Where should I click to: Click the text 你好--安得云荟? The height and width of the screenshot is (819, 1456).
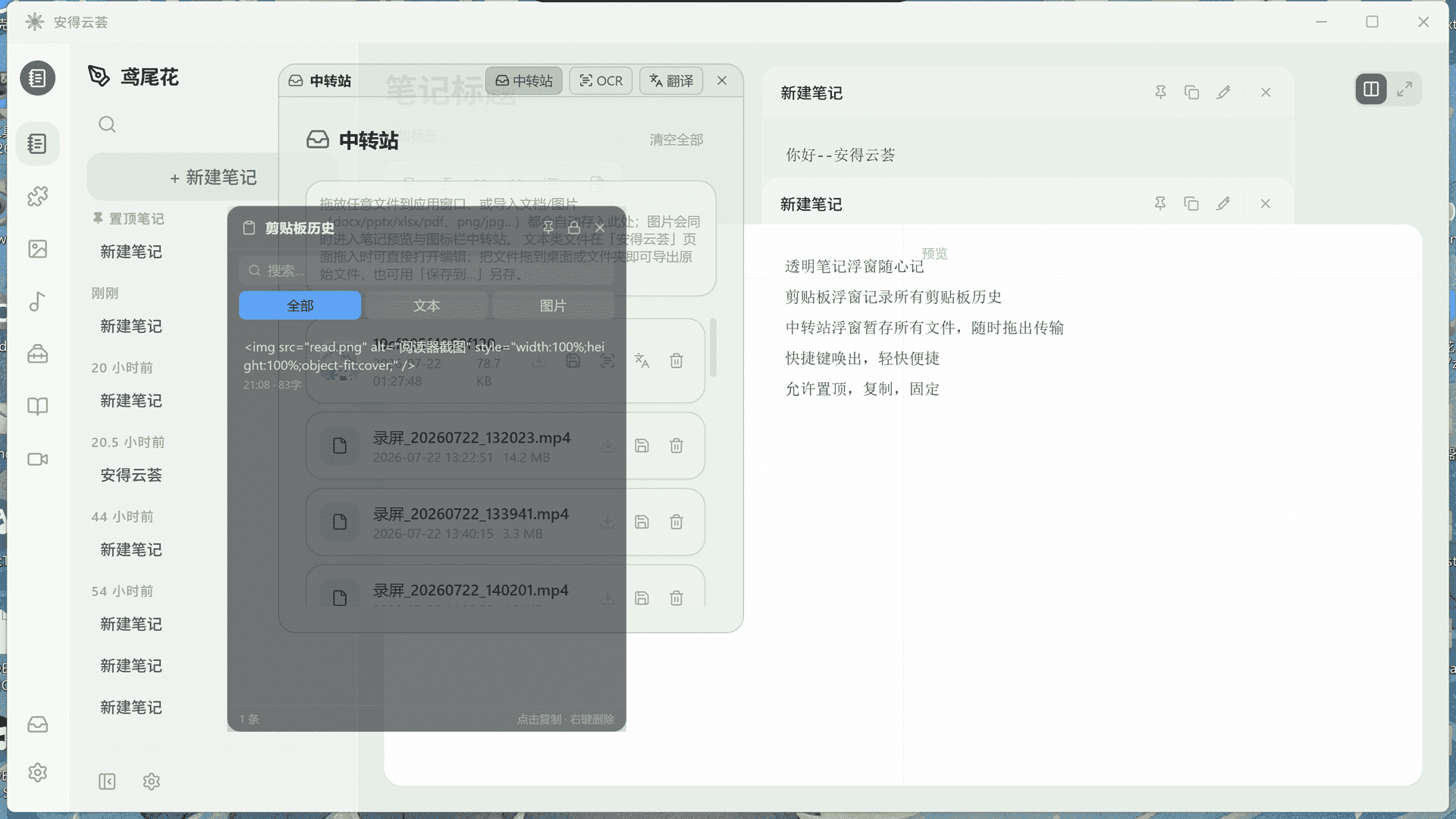click(840, 155)
